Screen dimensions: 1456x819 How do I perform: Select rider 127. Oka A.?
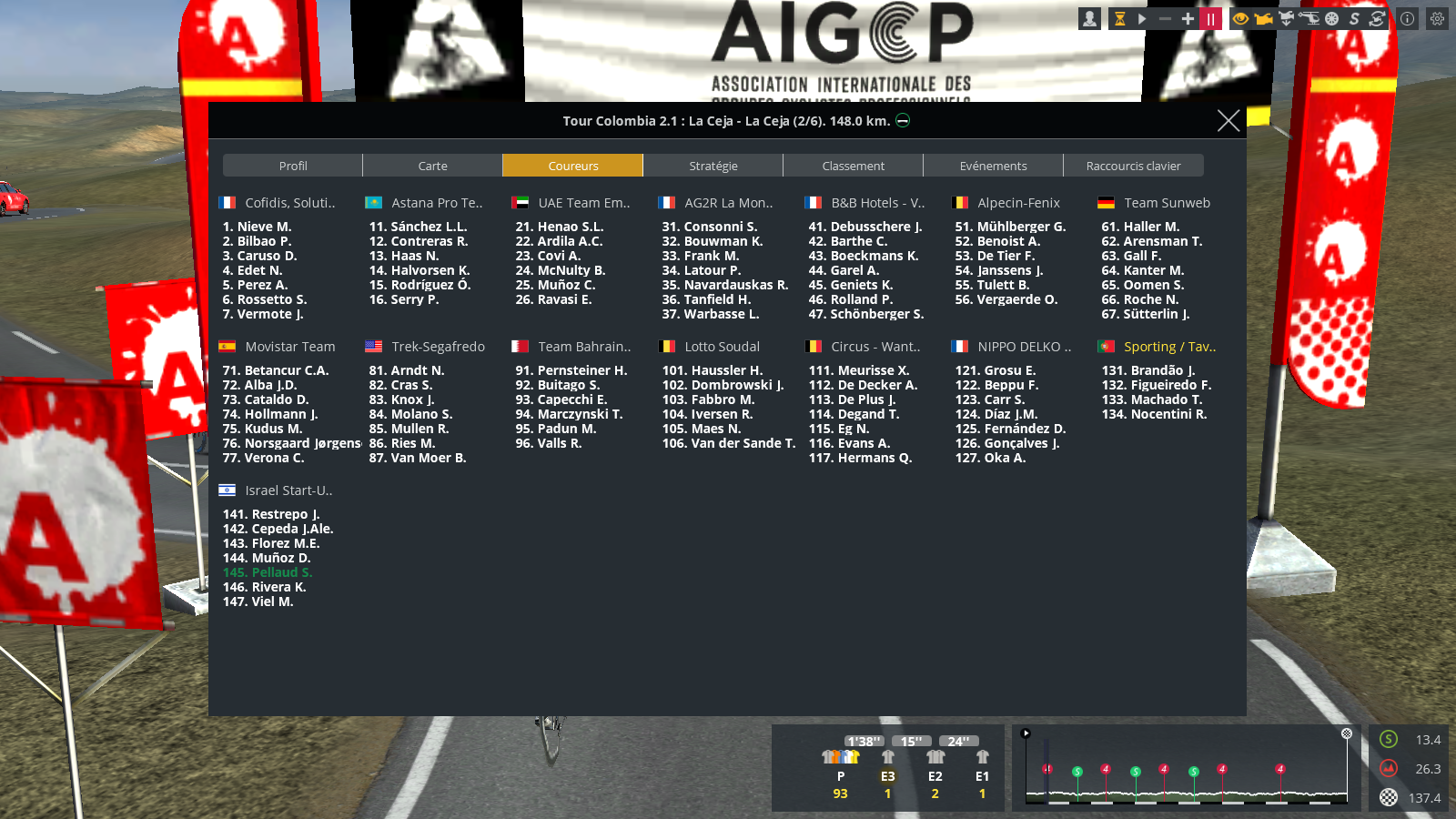click(x=990, y=458)
